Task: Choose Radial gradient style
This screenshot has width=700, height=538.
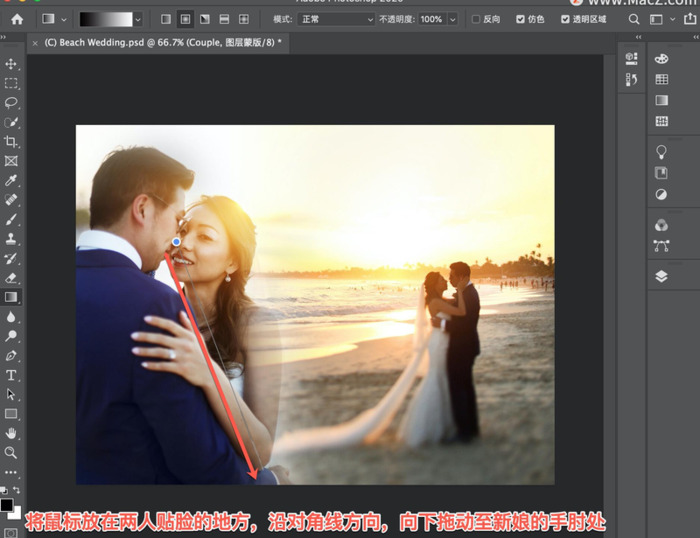Action: 185,19
